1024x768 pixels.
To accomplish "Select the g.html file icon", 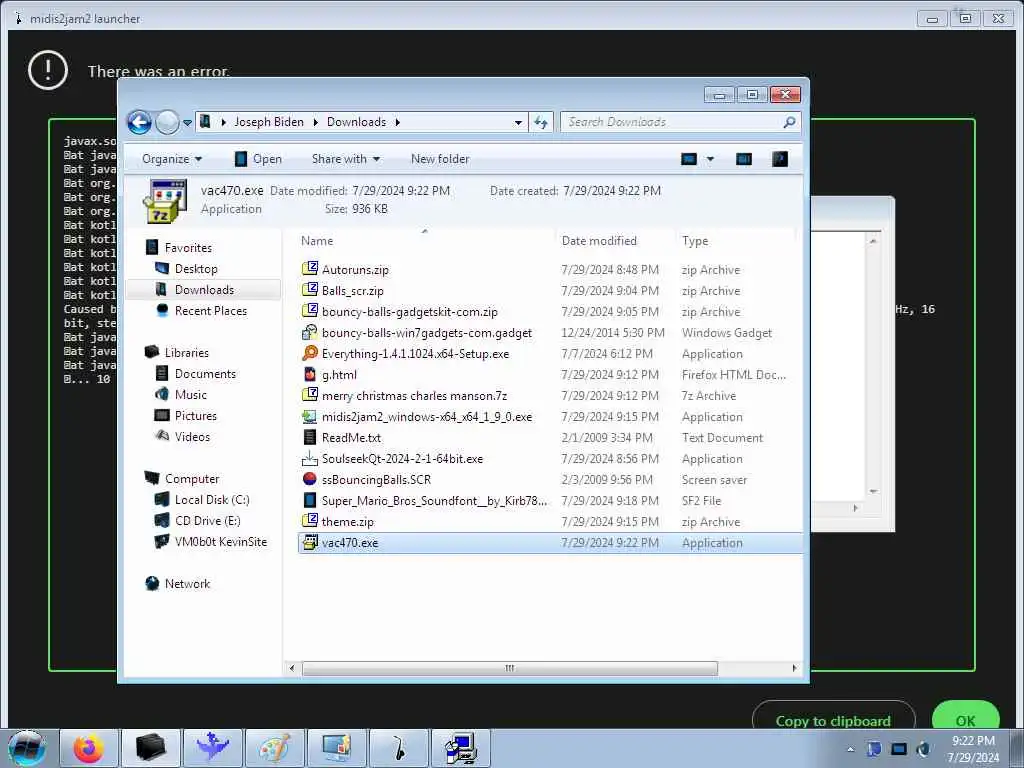I will click(x=310, y=374).
